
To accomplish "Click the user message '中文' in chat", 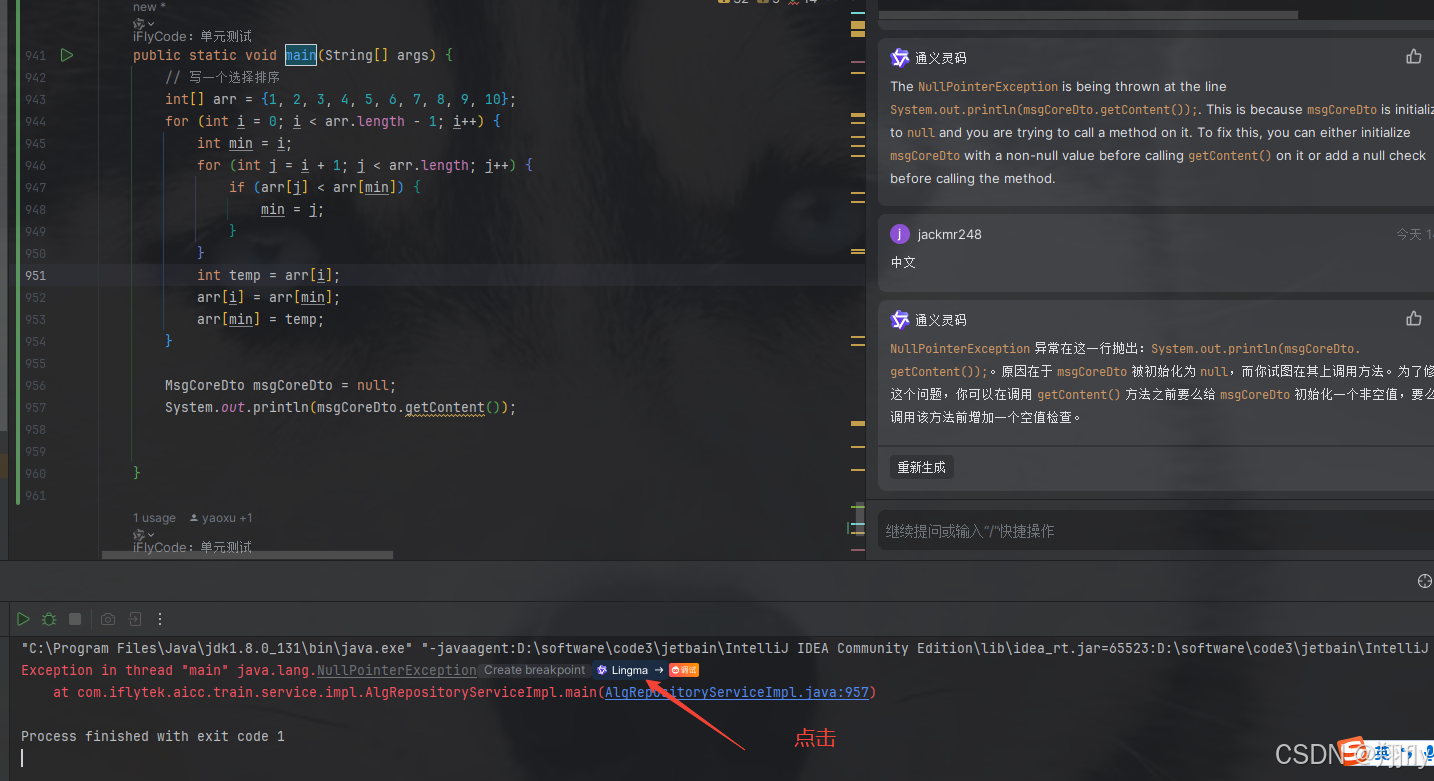I will click(903, 262).
